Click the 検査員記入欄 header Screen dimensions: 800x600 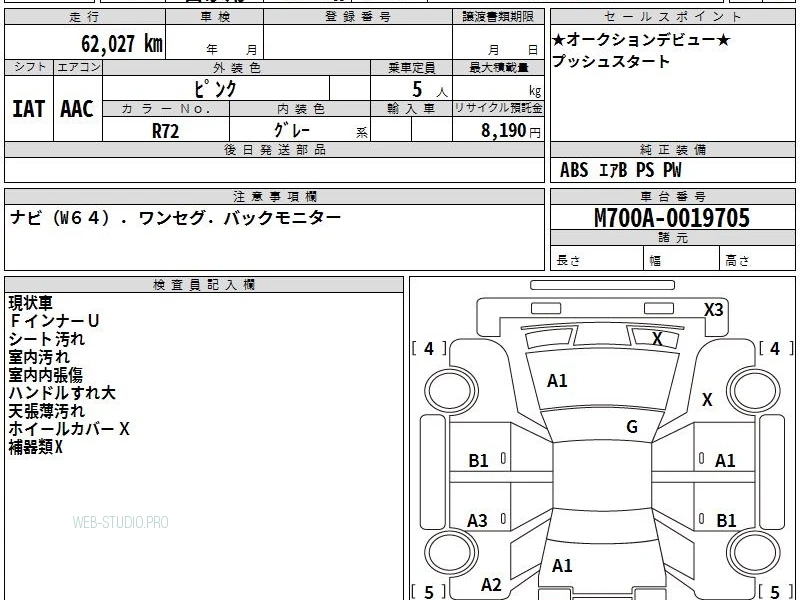pyautogui.click(x=204, y=285)
